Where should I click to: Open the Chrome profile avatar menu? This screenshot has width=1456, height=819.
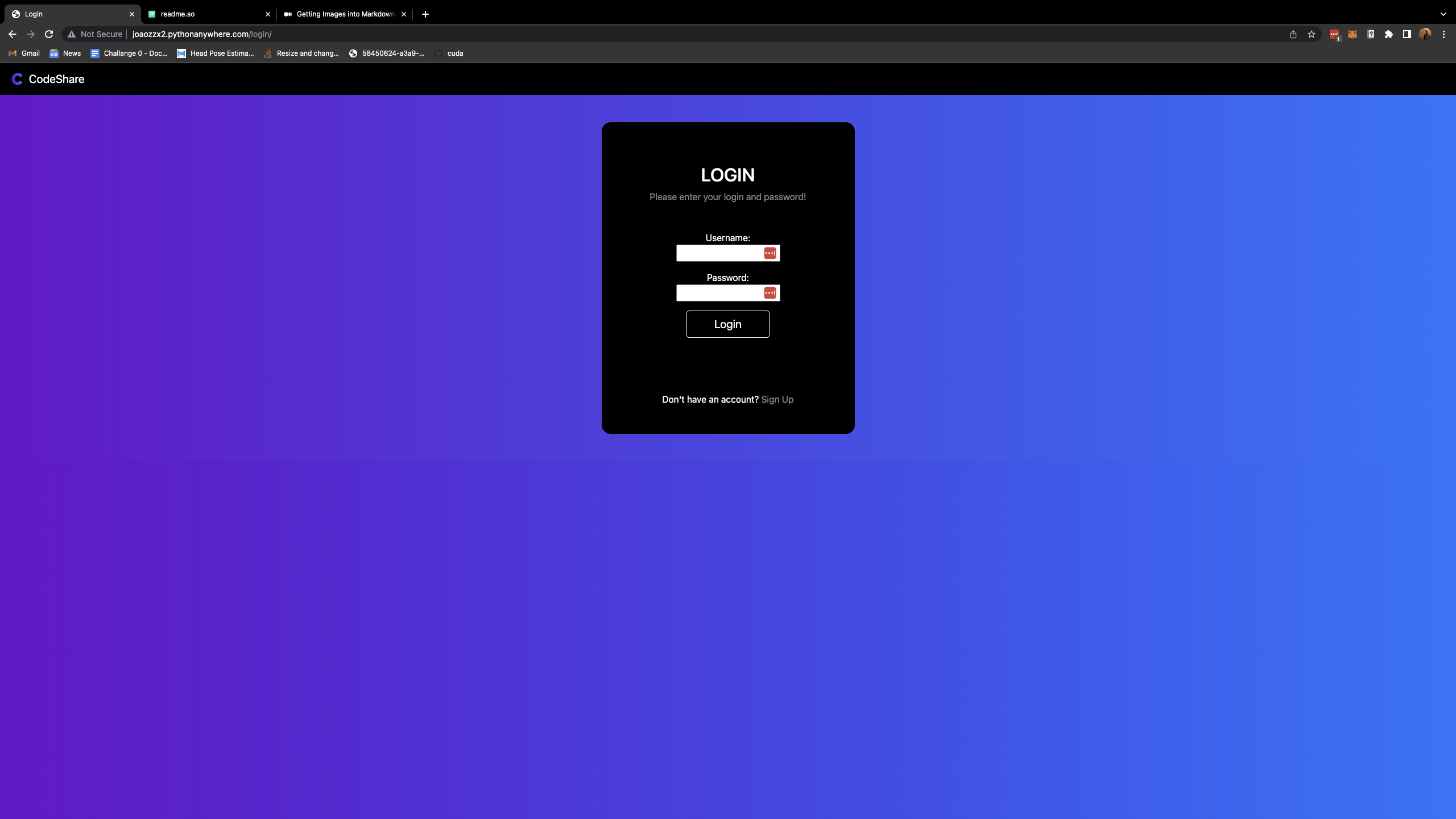point(1425,34)
